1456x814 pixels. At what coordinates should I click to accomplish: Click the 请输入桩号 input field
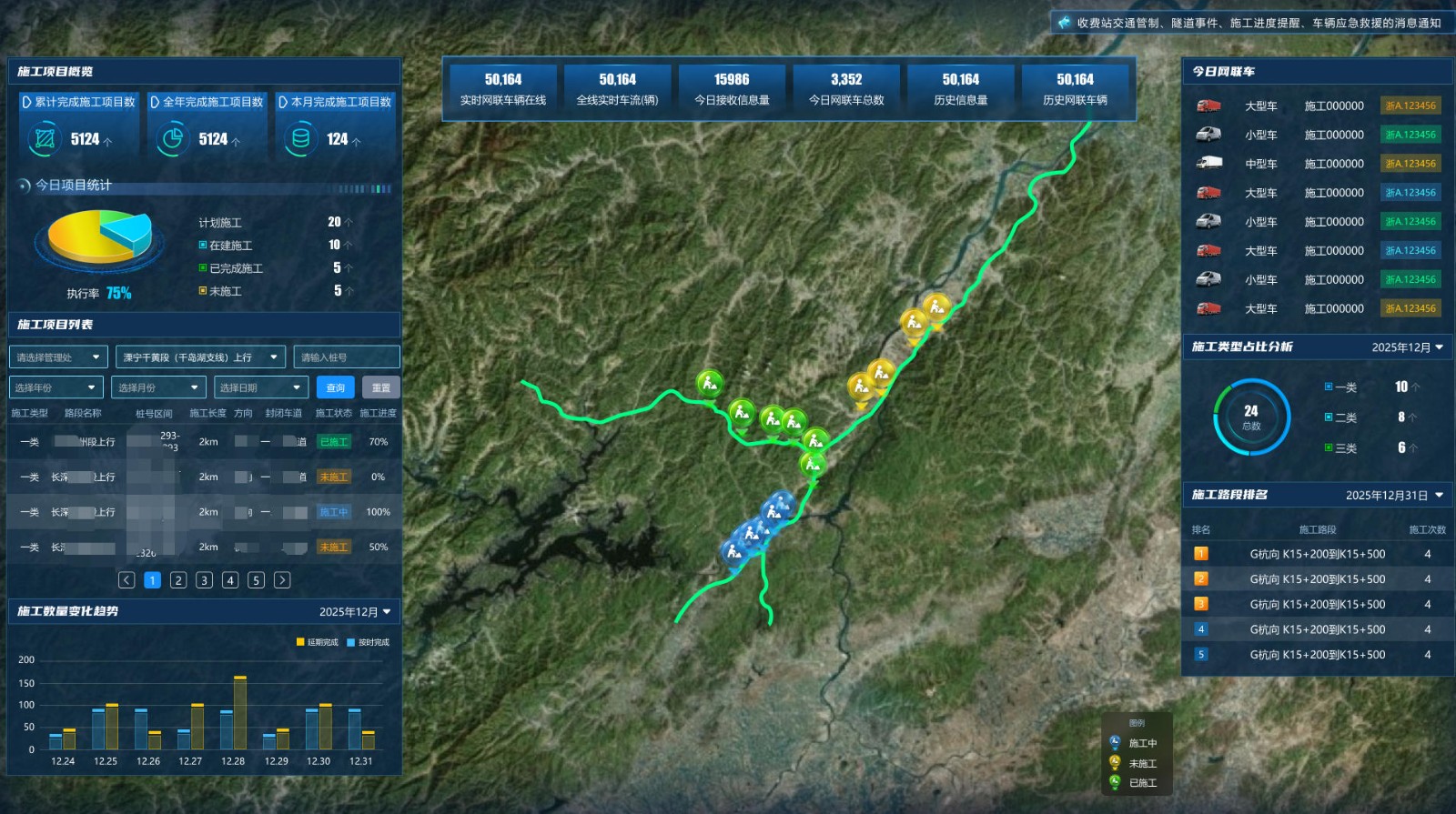pyautogui.click(x=346, y=357)
